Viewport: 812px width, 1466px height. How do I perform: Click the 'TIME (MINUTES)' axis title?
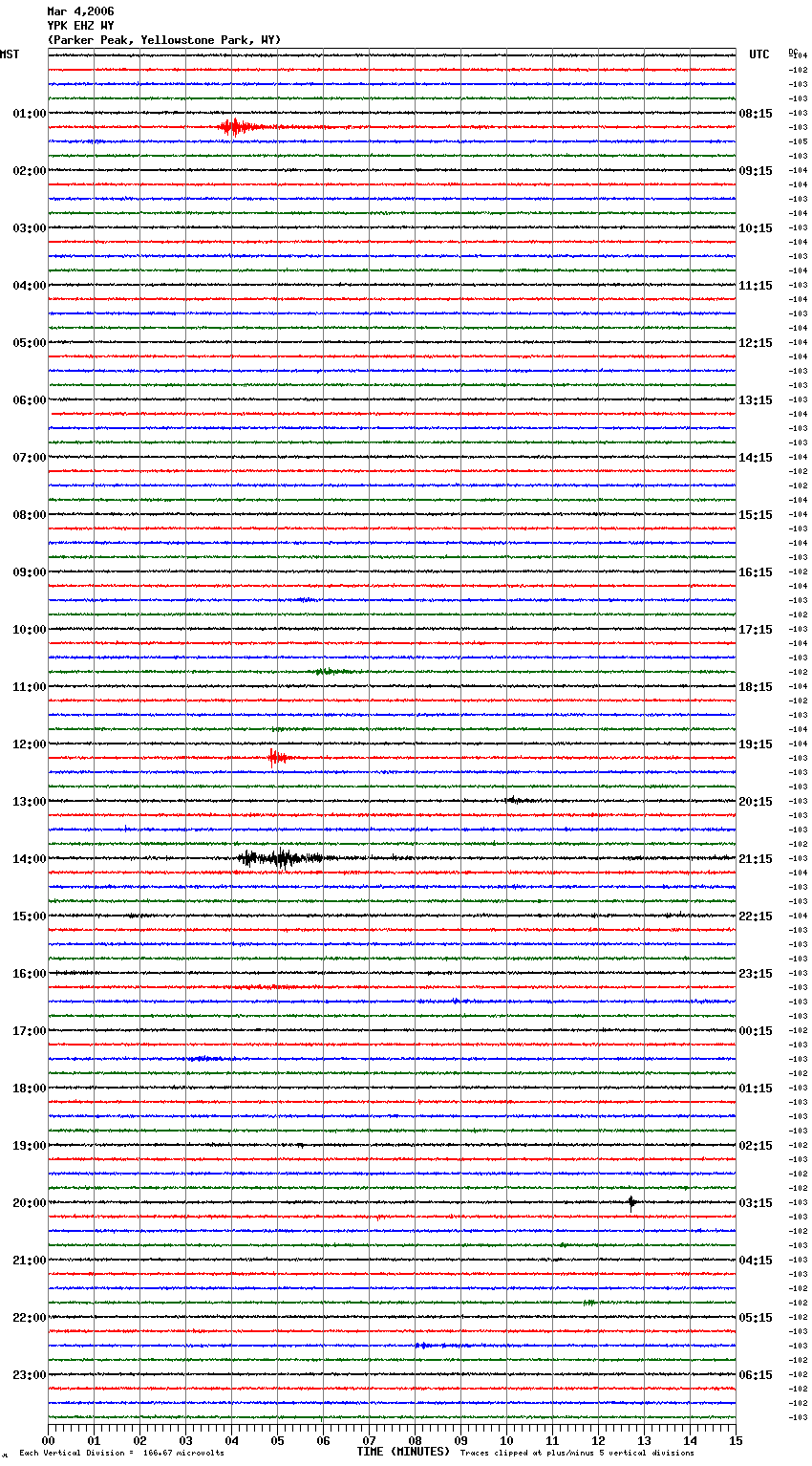(x=403, y=1452)
